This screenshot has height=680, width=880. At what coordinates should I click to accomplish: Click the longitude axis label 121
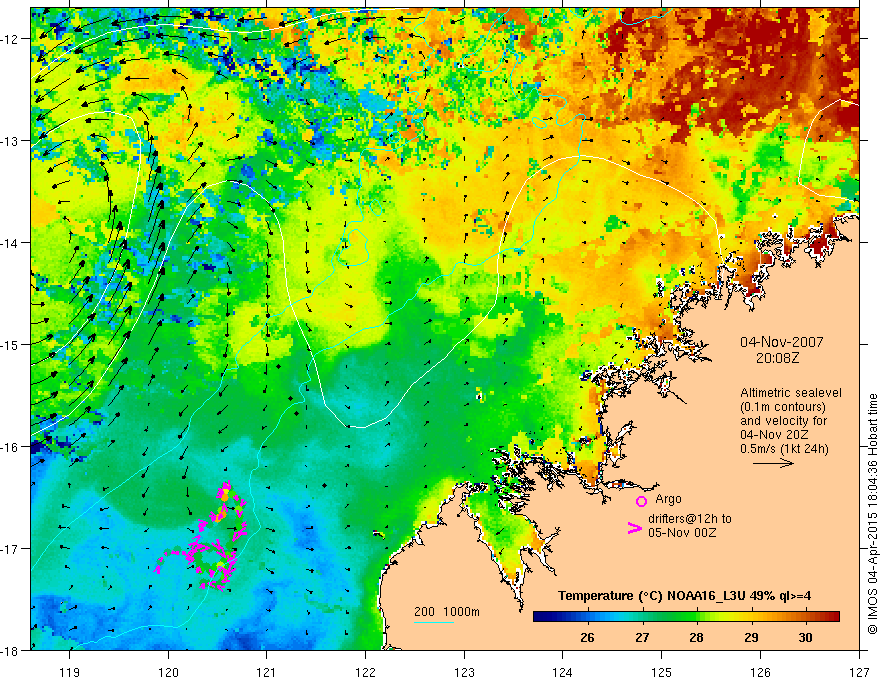(x=267, y=672)
